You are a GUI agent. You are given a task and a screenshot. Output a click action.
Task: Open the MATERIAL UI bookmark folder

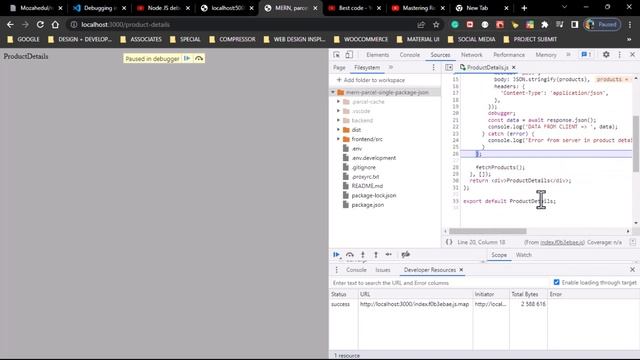[x=418, y=39]
